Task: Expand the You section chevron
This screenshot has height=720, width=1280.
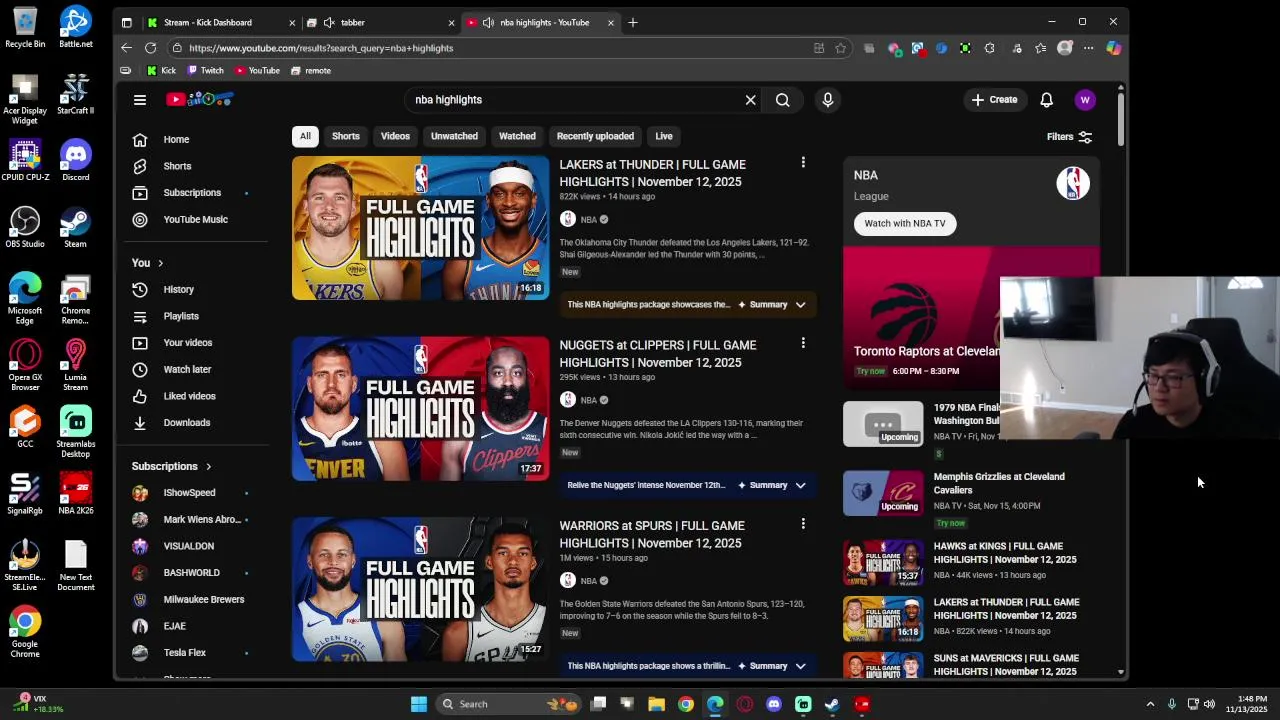Action: point(160,263)
